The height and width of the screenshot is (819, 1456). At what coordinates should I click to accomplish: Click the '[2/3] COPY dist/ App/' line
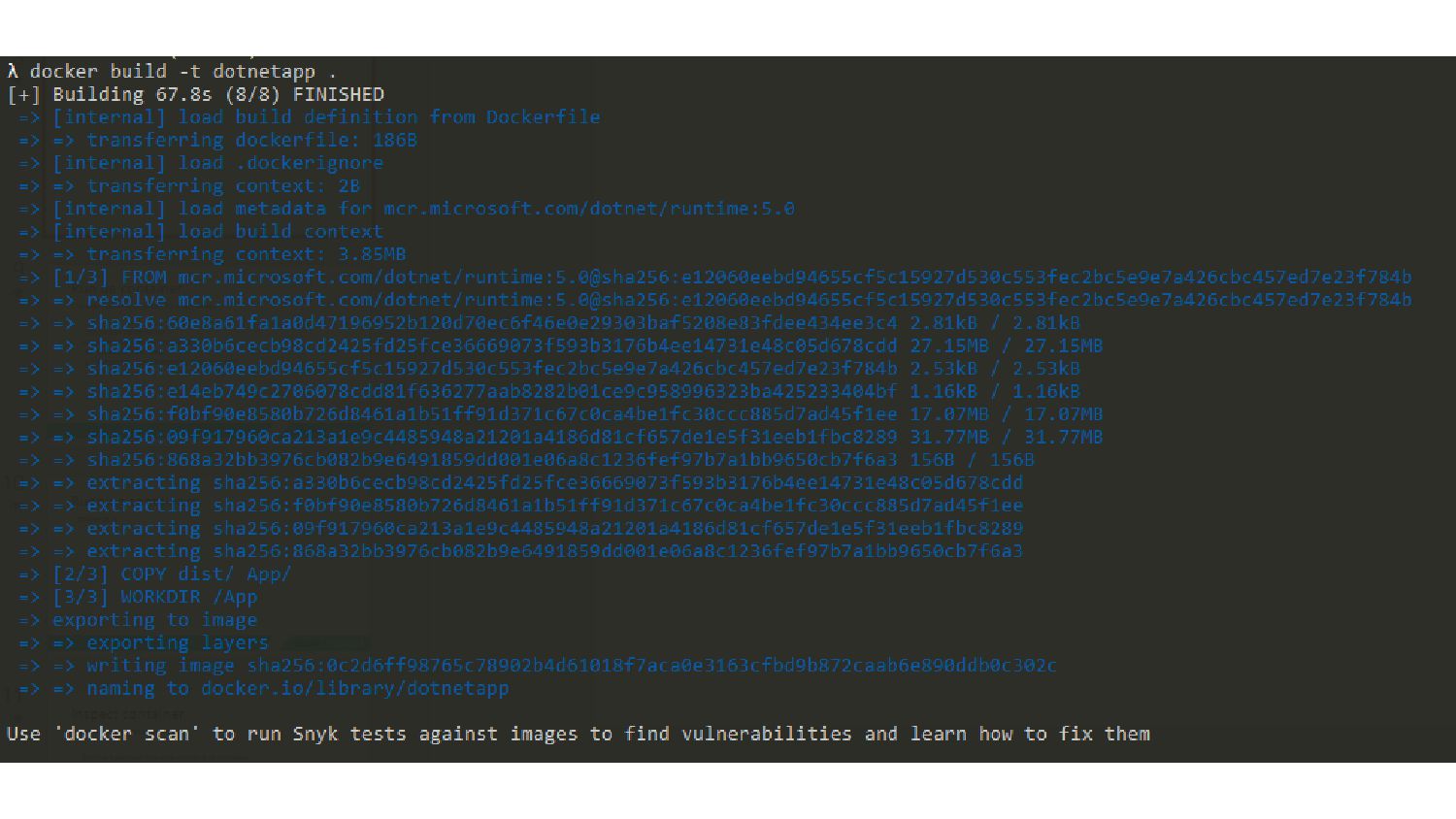pos(154,573)
